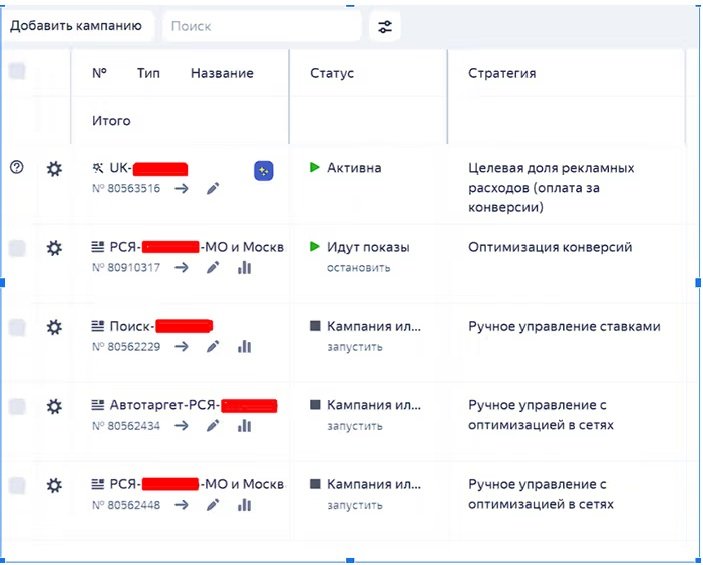This screenshot has height=565, width=703.
Task: Click Ручное управление ставками strategy text
Action: (x=564, y=327)
